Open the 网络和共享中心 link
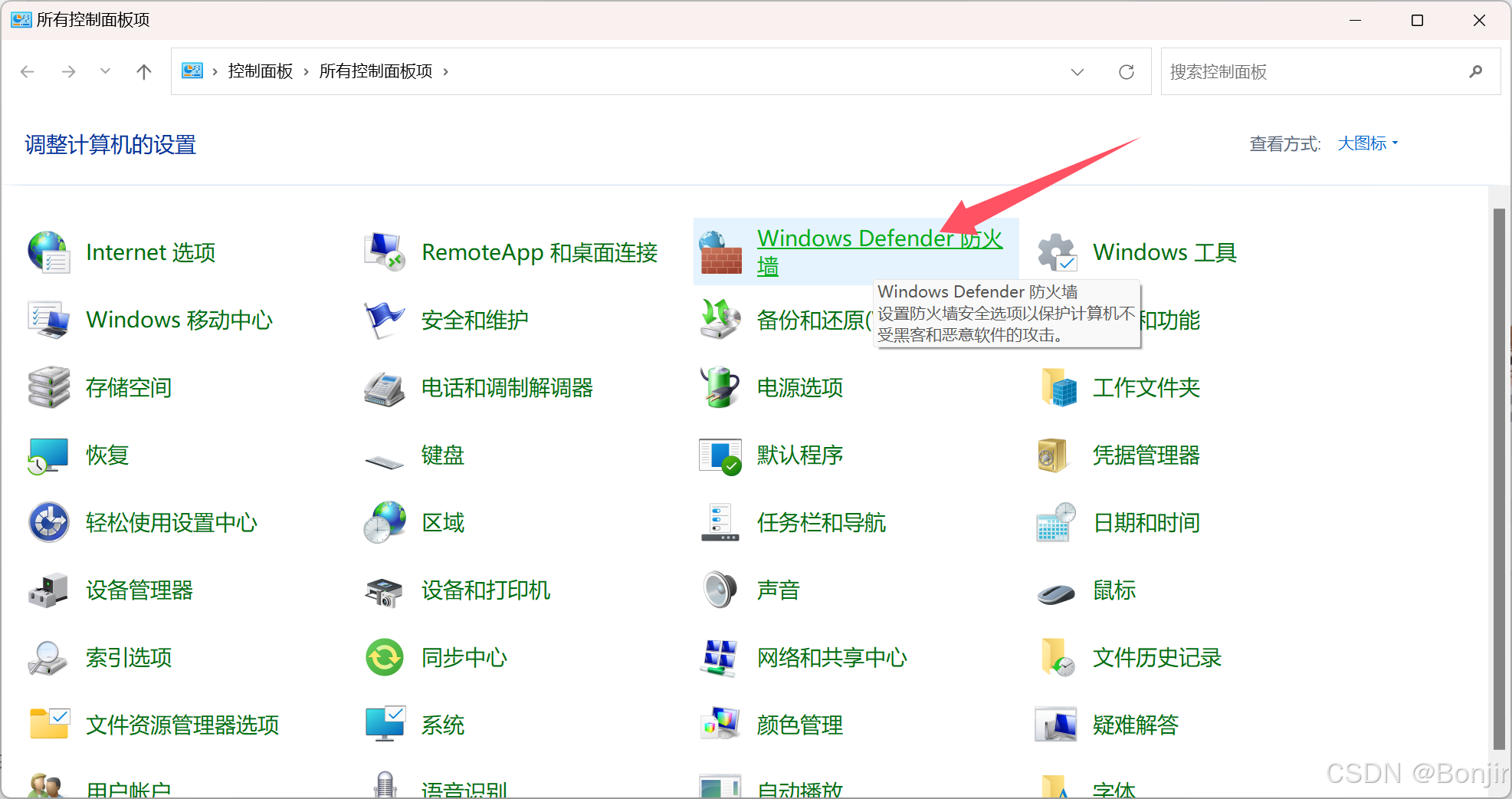 pos(831,657)
